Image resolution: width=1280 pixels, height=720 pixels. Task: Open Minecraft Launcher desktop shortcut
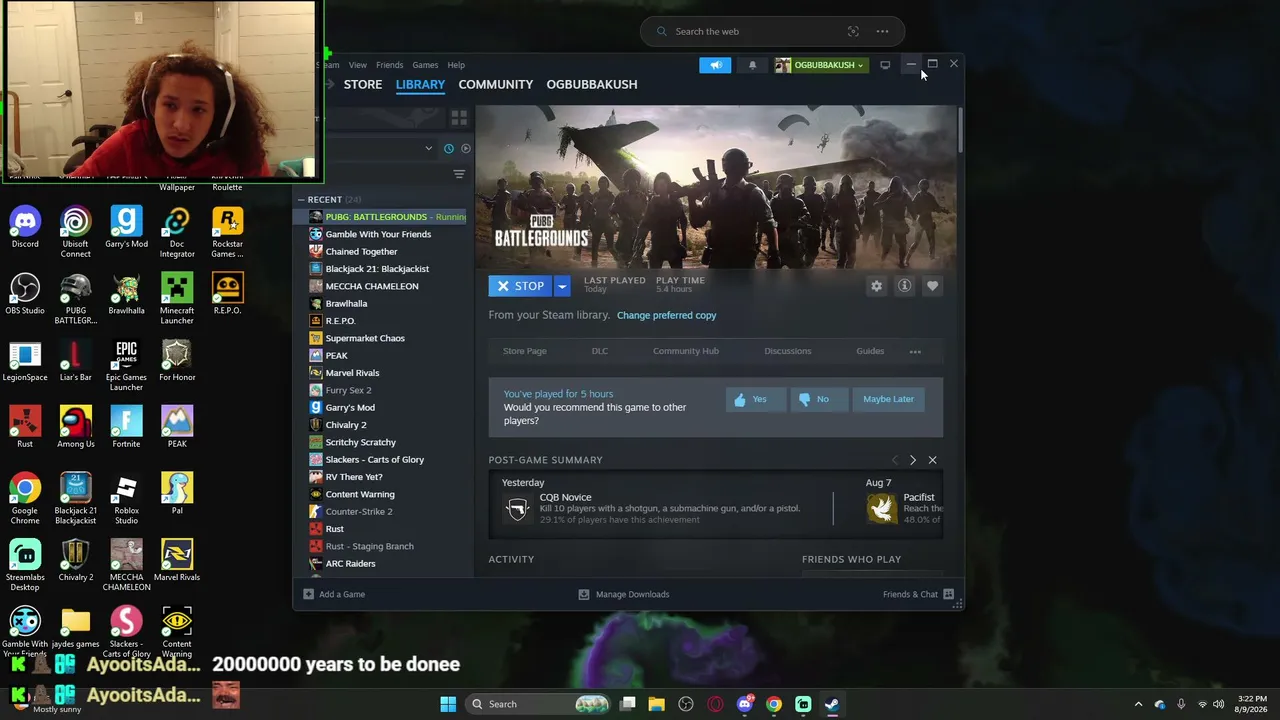point(177,299)
